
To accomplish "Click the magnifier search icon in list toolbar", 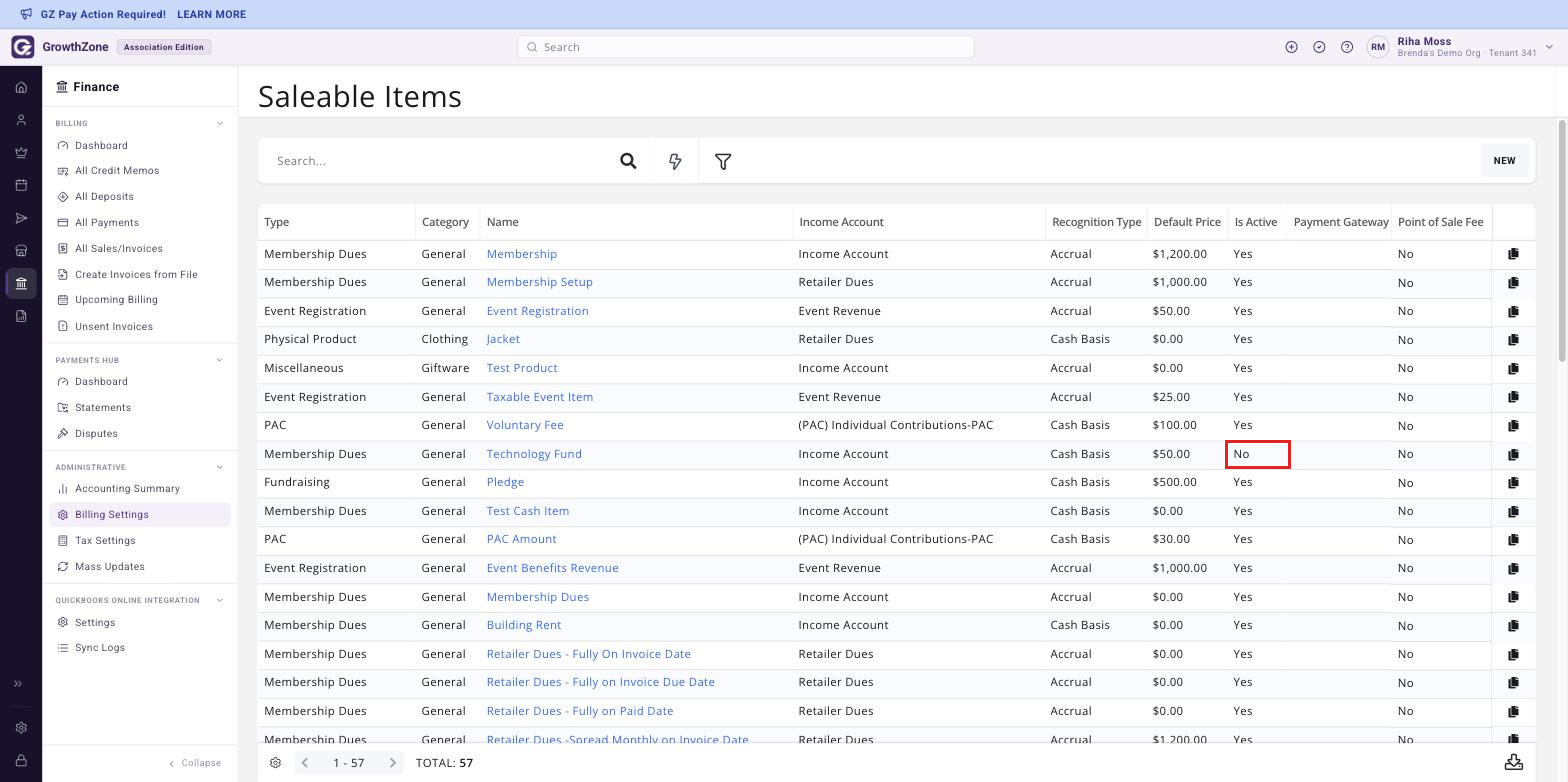I will click(x=628, y=161).
